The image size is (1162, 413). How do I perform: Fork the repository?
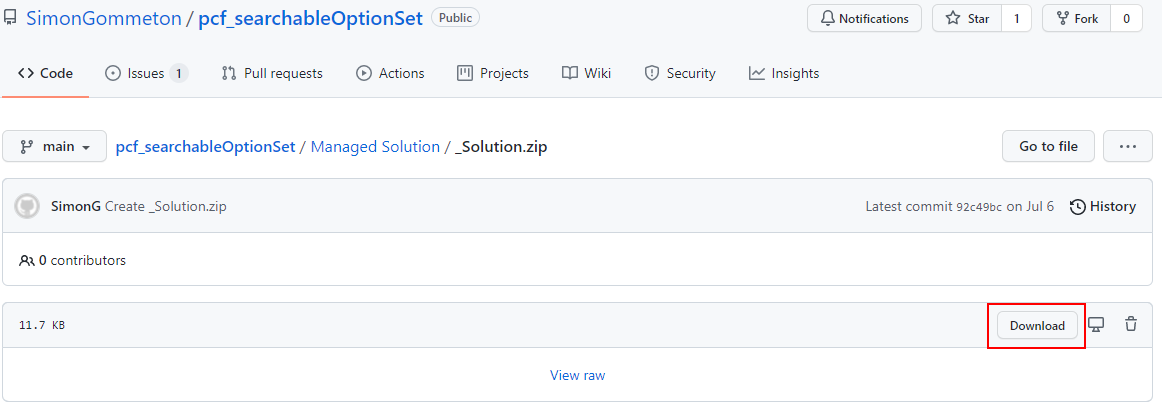coord(1077,19)
